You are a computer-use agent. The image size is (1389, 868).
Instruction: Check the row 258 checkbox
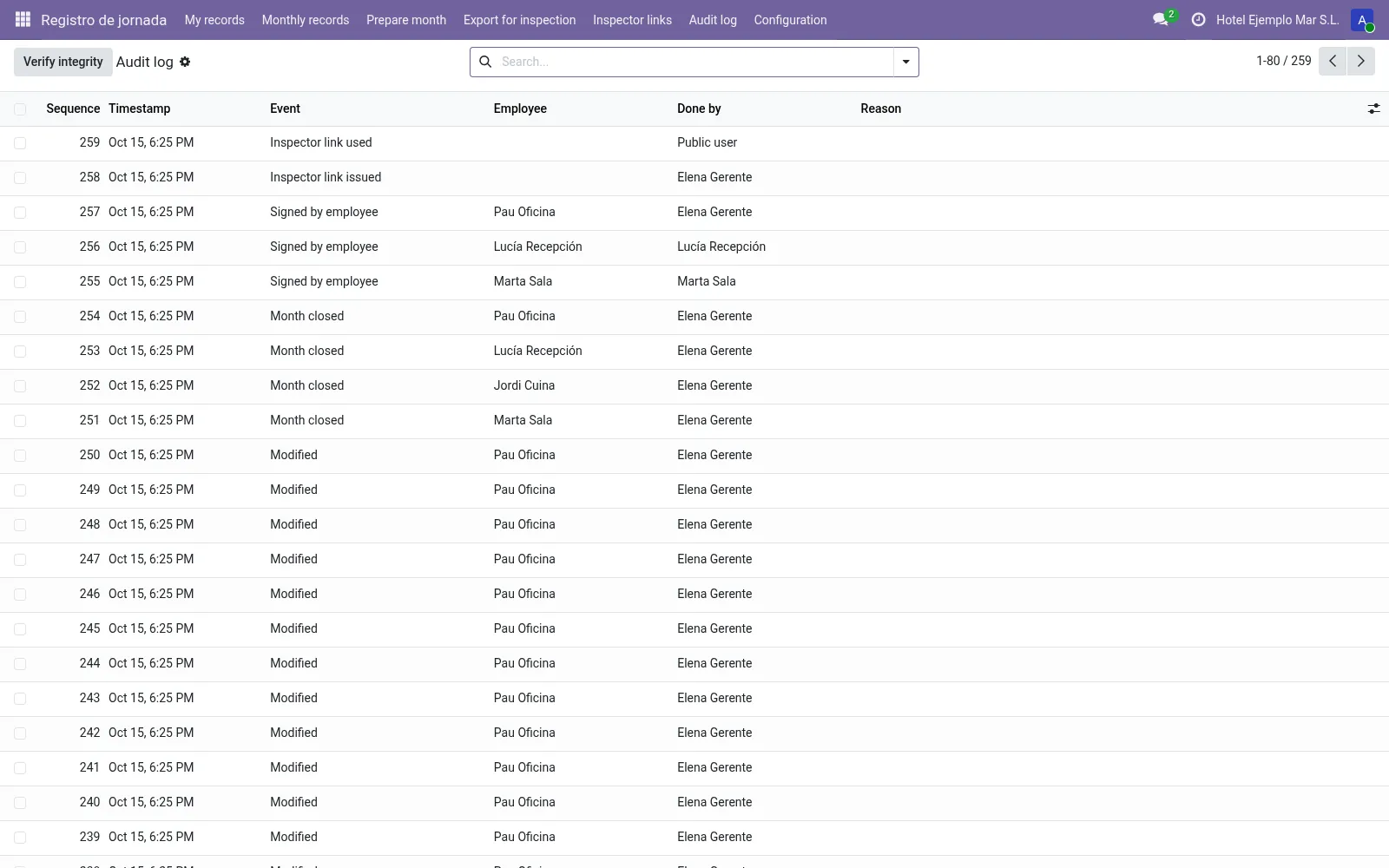click(20, 178)
